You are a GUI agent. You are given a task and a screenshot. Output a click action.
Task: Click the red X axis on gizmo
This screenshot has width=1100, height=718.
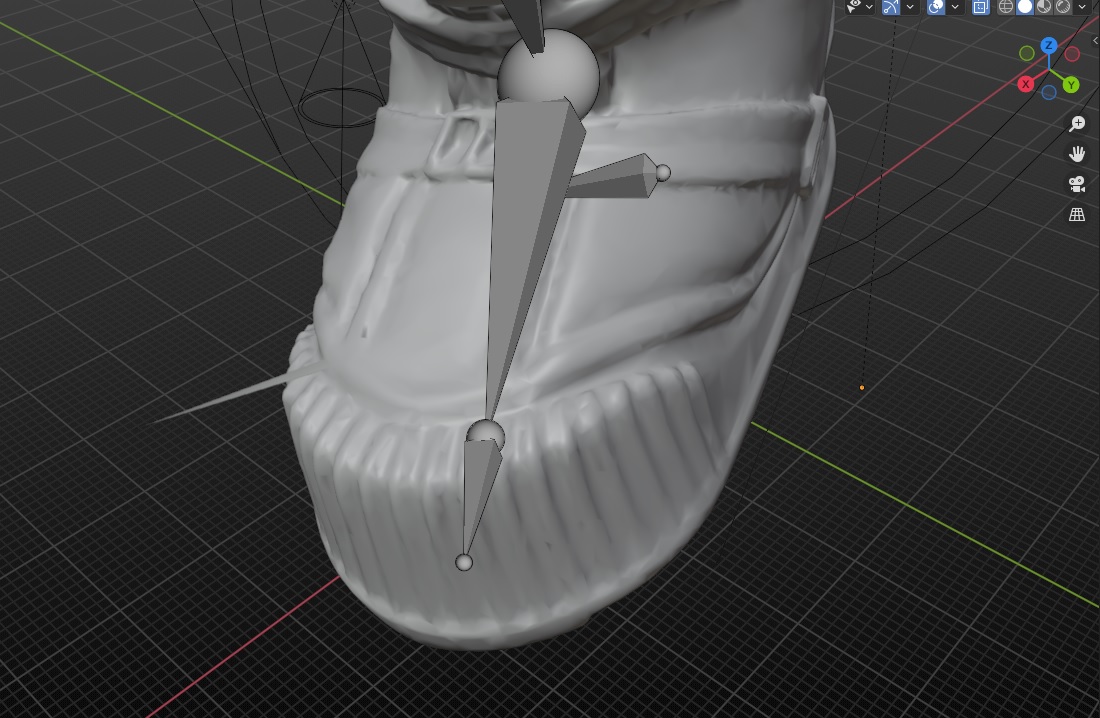[1025, 85]
